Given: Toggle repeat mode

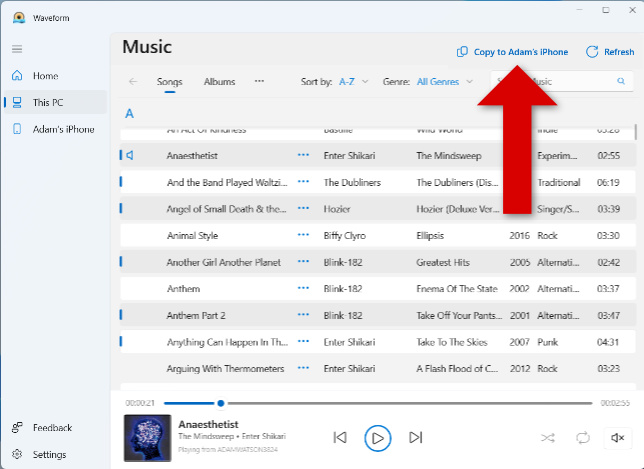Looking at the screenshot, I should click(x=583, y=438).
